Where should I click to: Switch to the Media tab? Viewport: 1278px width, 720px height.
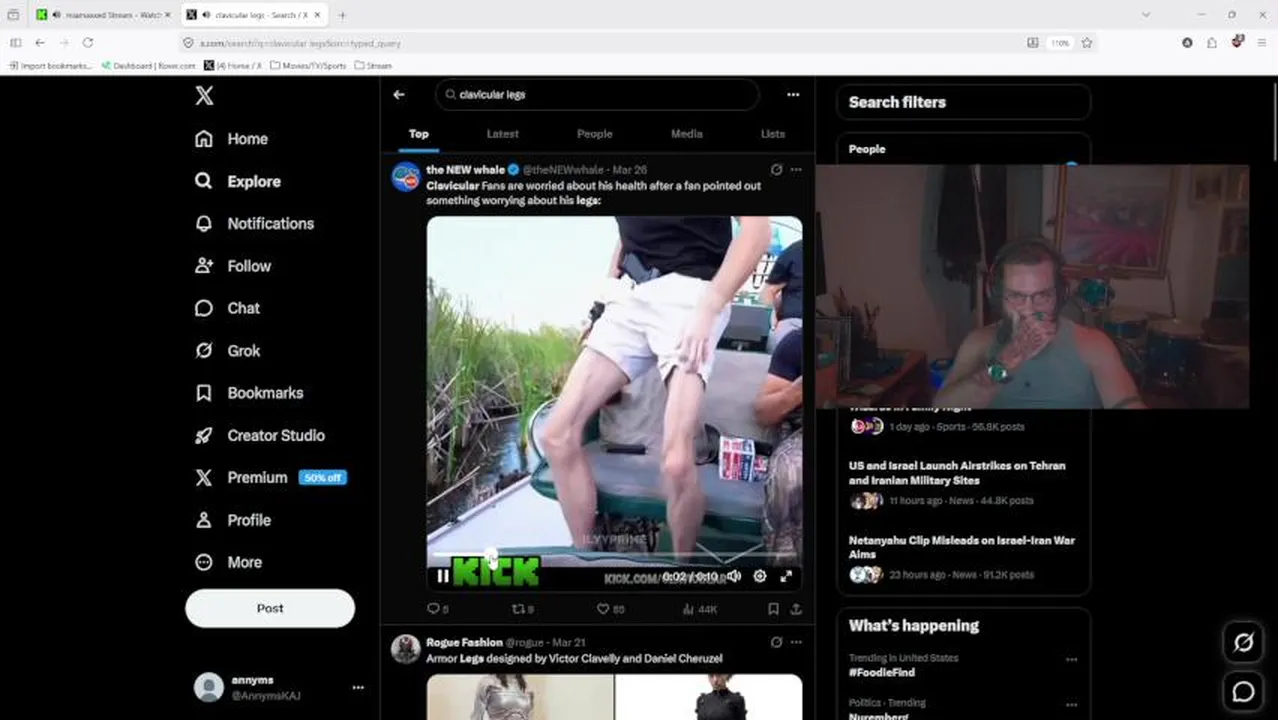click(x=686, y=134)
